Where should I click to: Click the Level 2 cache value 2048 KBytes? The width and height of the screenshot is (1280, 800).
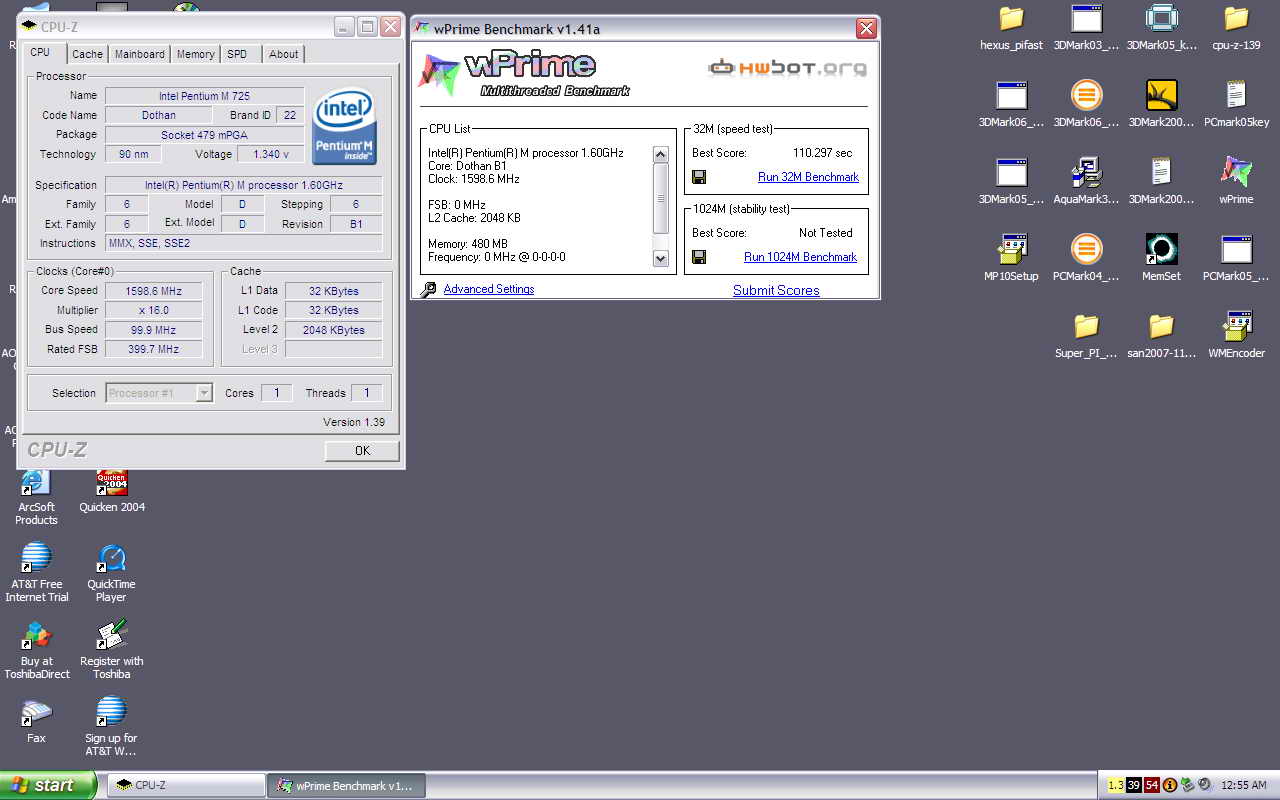[333, 330]
